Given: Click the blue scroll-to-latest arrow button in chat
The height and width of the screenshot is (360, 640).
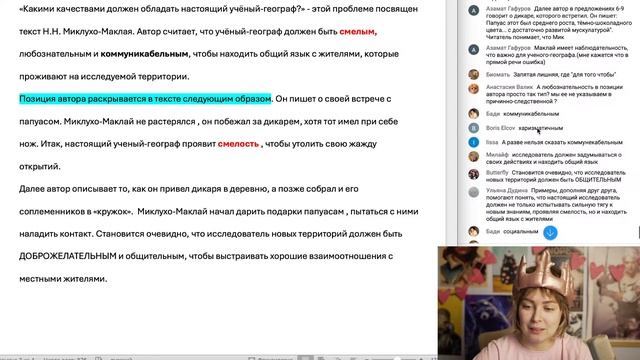Looking at the screenshot, I should (x=550, y=233).
